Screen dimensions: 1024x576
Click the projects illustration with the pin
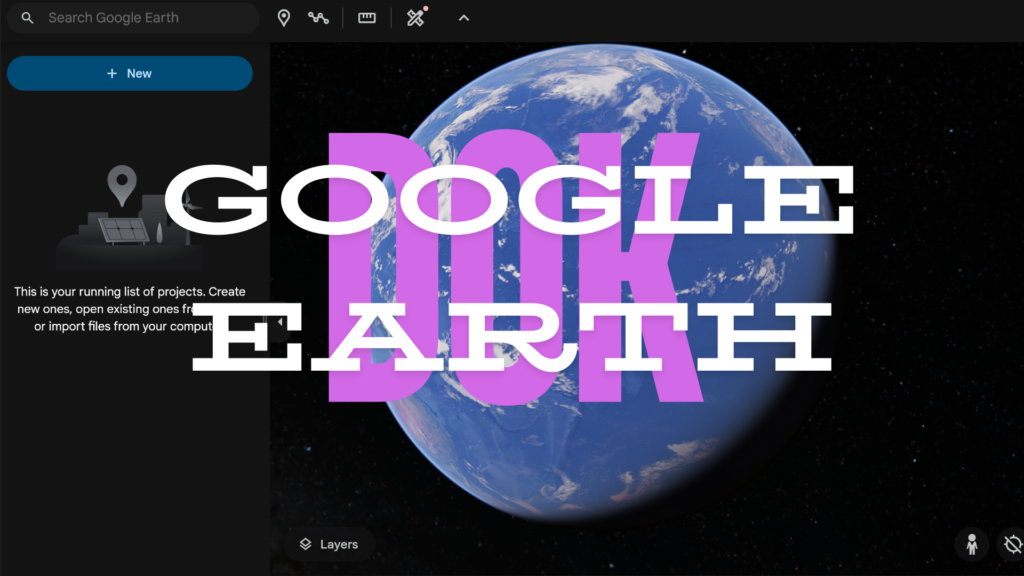[129, 217]
